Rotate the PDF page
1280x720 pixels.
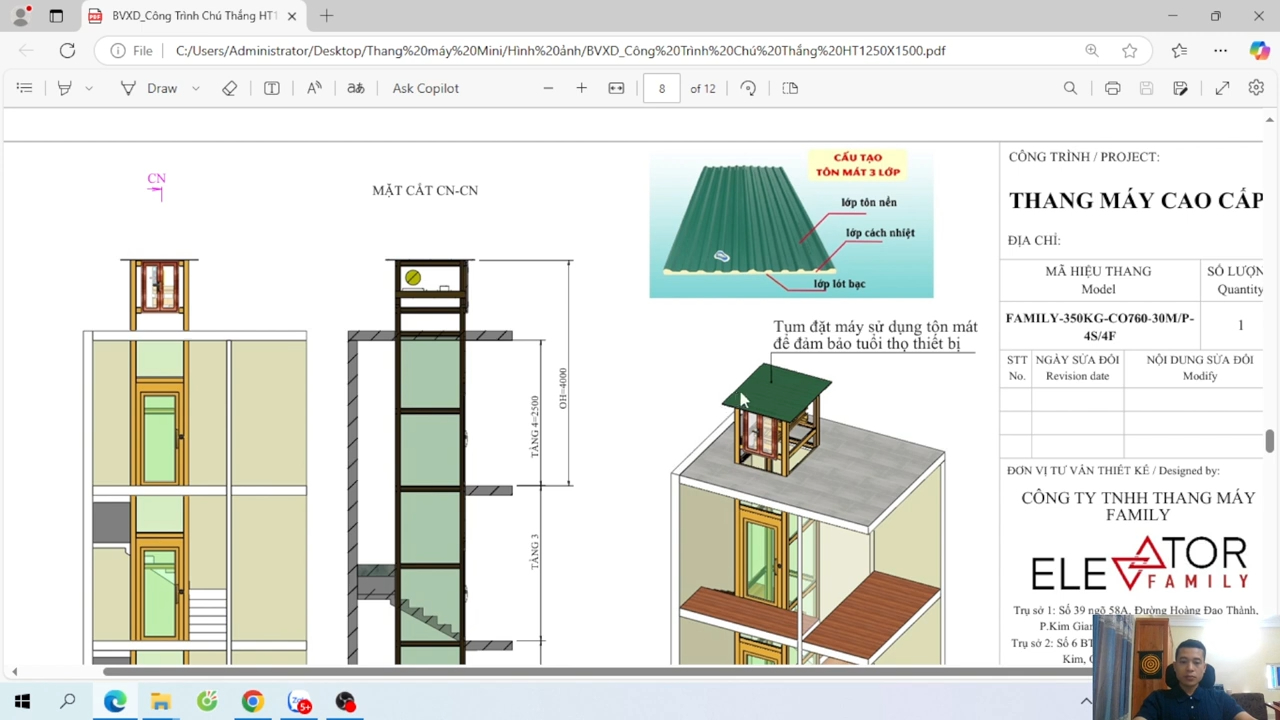coord(748,88)
